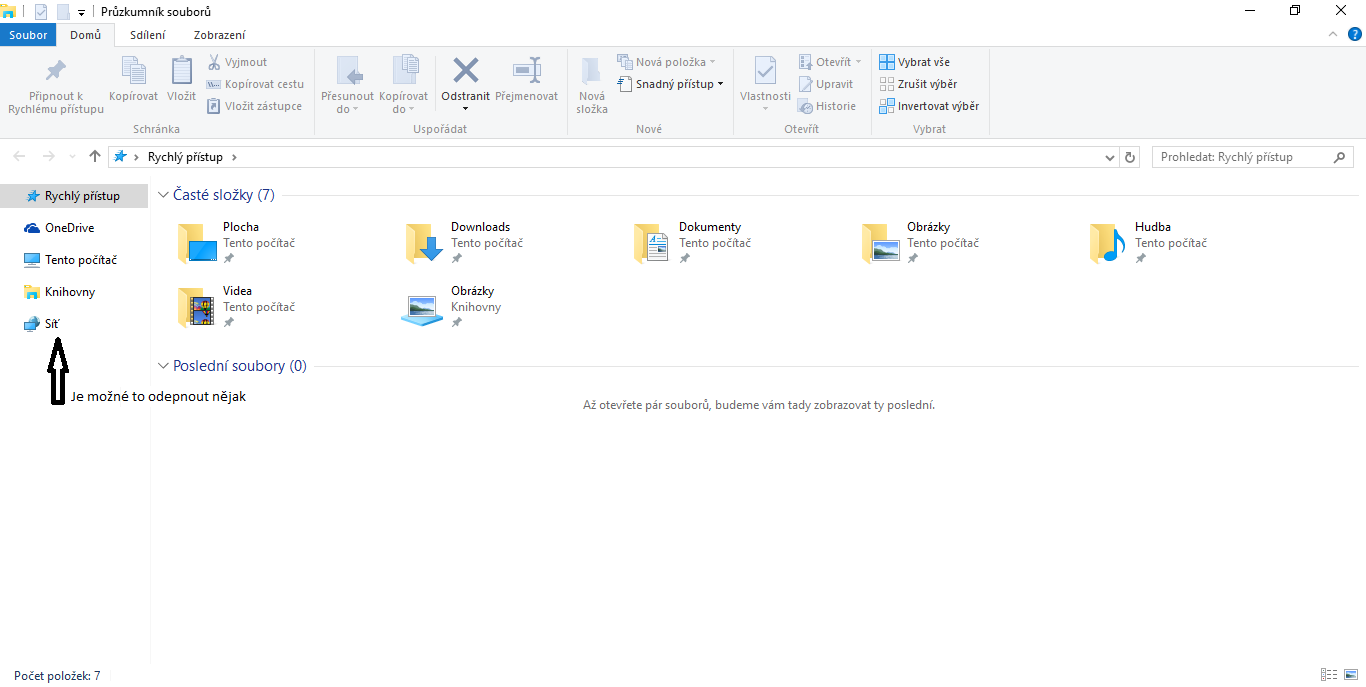Image resolution: width=1366 pixels, height=687 pixels.
Task: Click the Vlastnosti checkmark icon
Action: pos(765,70)
